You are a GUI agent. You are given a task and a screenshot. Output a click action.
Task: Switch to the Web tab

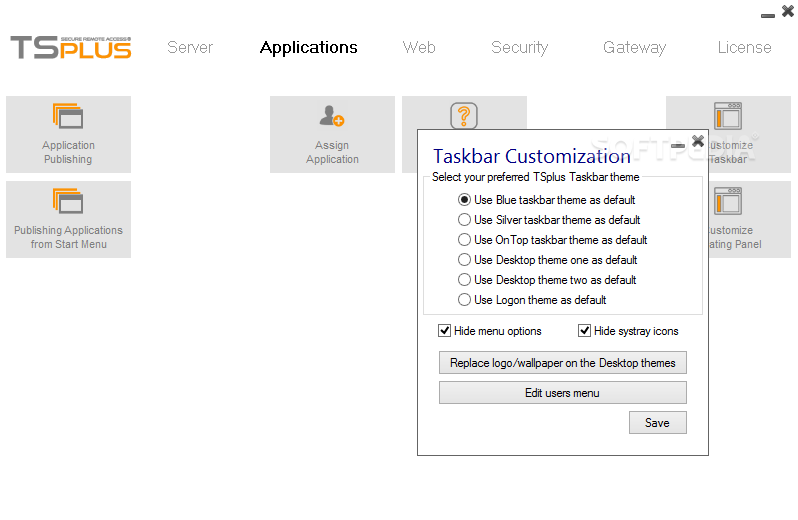coord(419,47)
